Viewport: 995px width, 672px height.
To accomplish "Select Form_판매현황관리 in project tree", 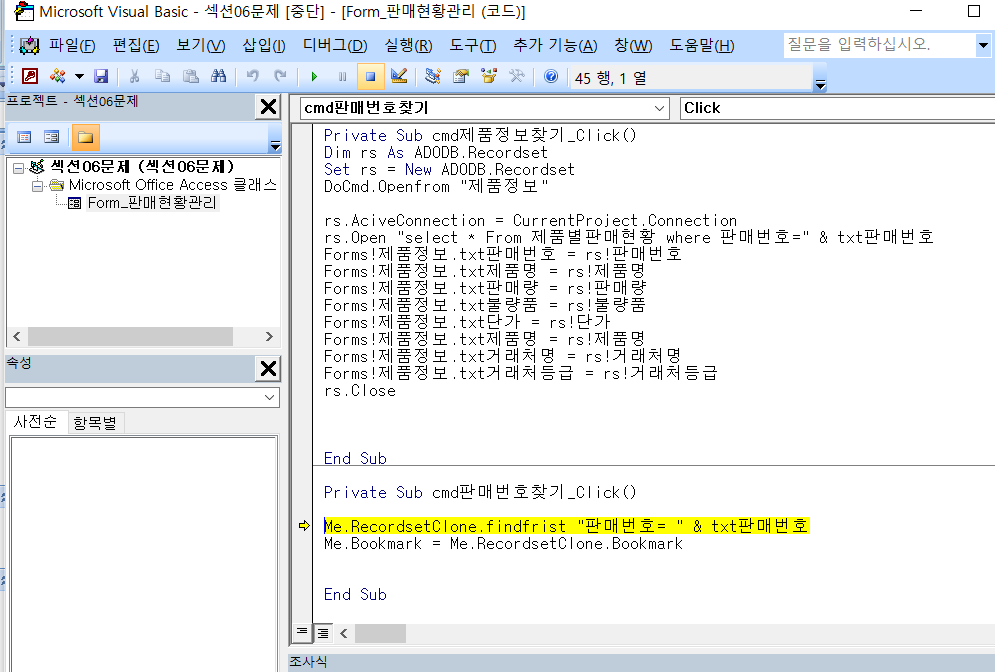I will [x=151, y=203].
